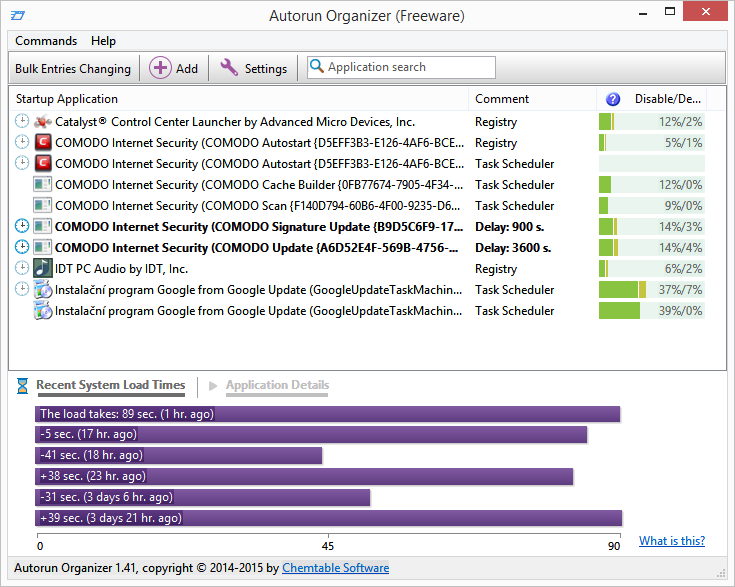Click 'Delay: 900 s.' comment cell
The image size is (735, 587).
pyautogui.click(x=510, y=227)
